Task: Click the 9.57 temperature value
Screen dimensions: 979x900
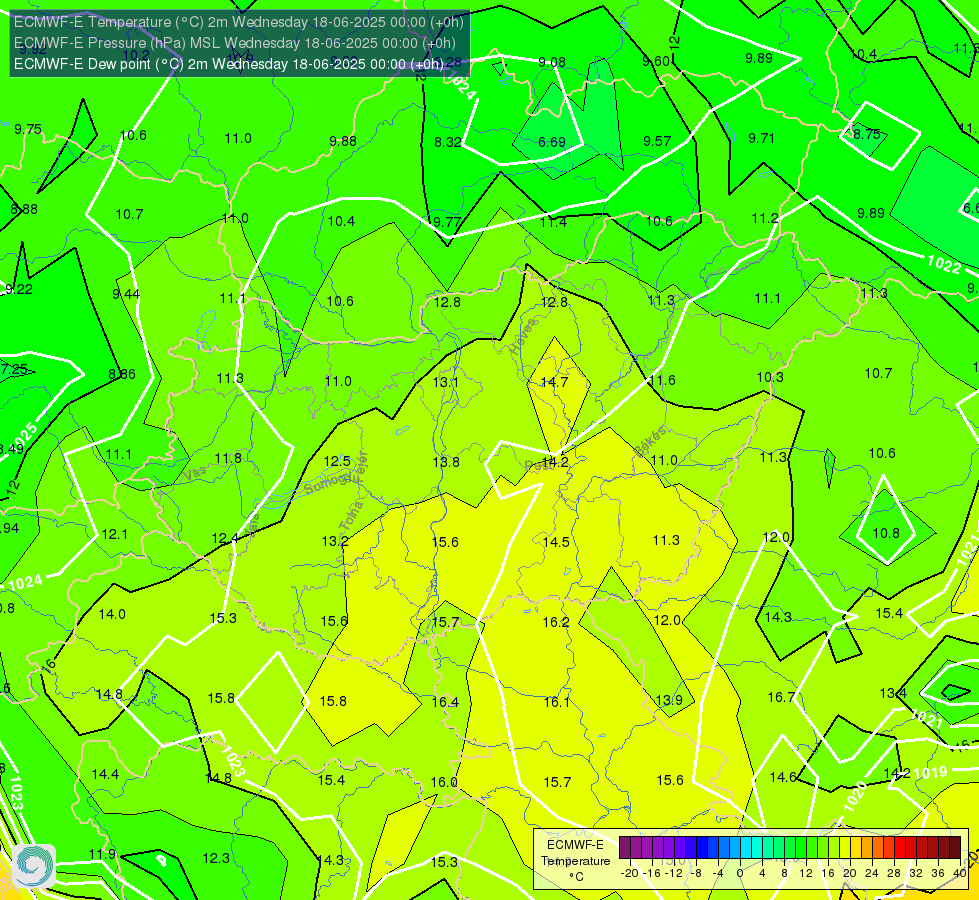Action: [657, 141]
